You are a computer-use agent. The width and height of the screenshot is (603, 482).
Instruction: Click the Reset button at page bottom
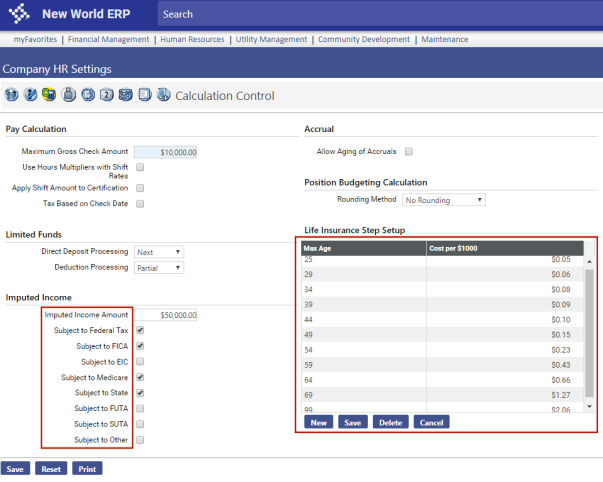[x=51, y=468]
